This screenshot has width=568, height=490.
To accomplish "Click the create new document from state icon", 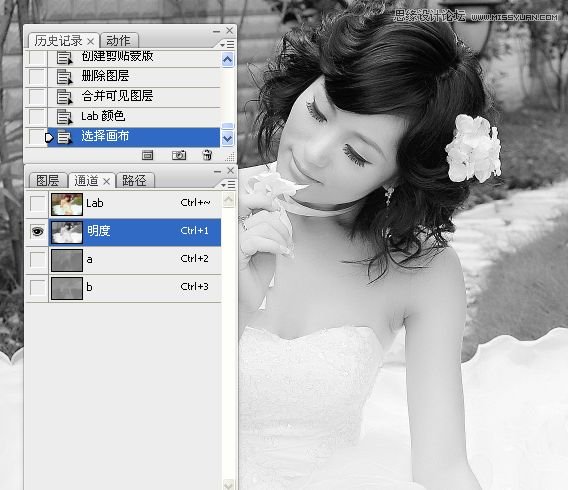I will tap(147, 155).
